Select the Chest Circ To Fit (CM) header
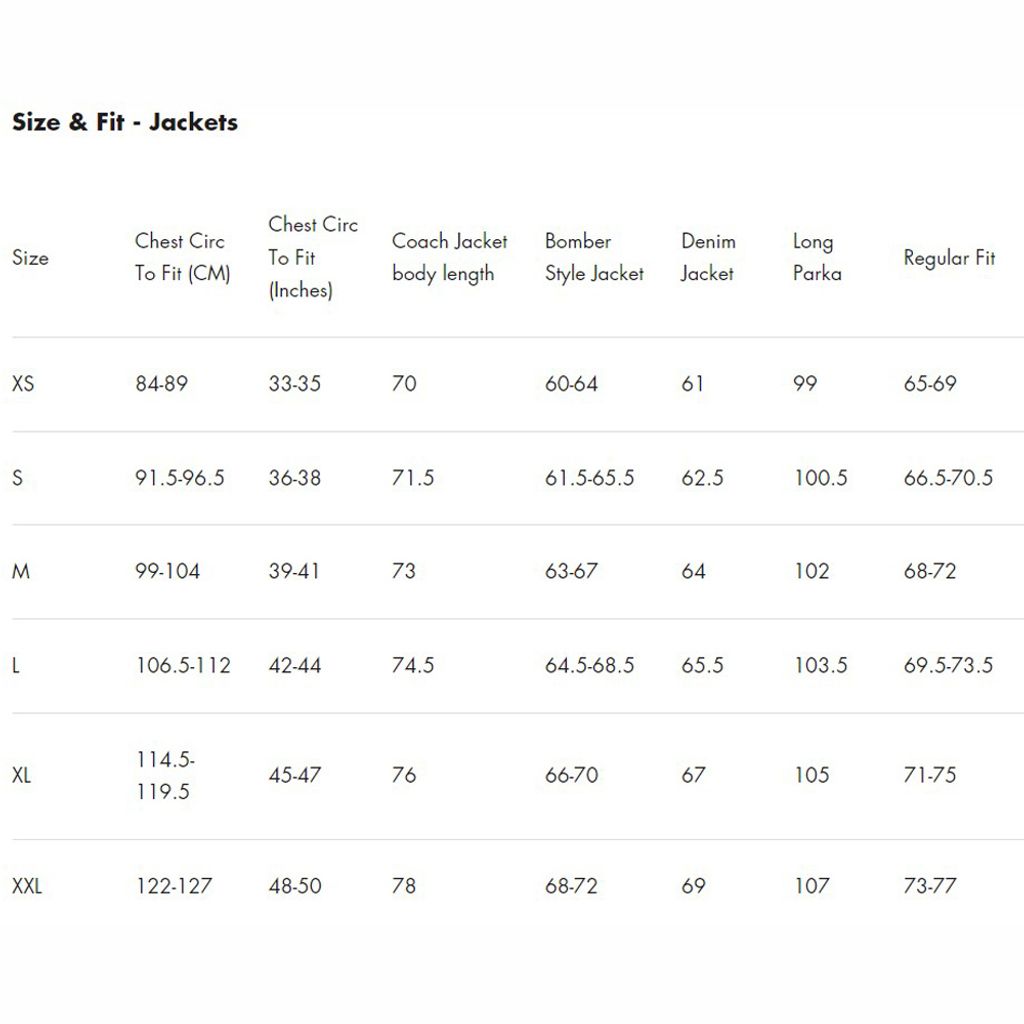The image size is (1024, 1024). coord(182,257)
